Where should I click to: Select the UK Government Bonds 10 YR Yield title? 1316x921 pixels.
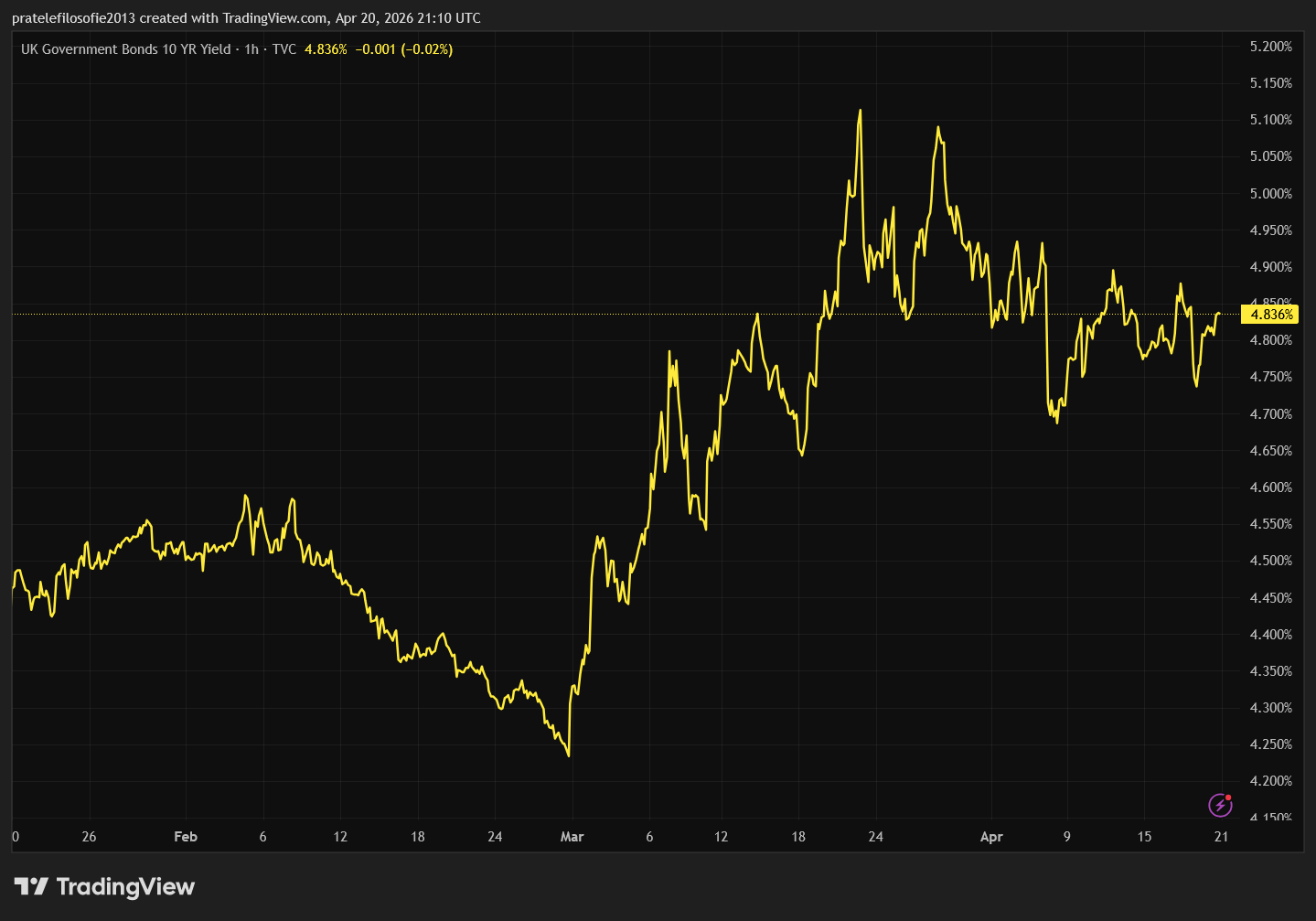tap(125, 49)
